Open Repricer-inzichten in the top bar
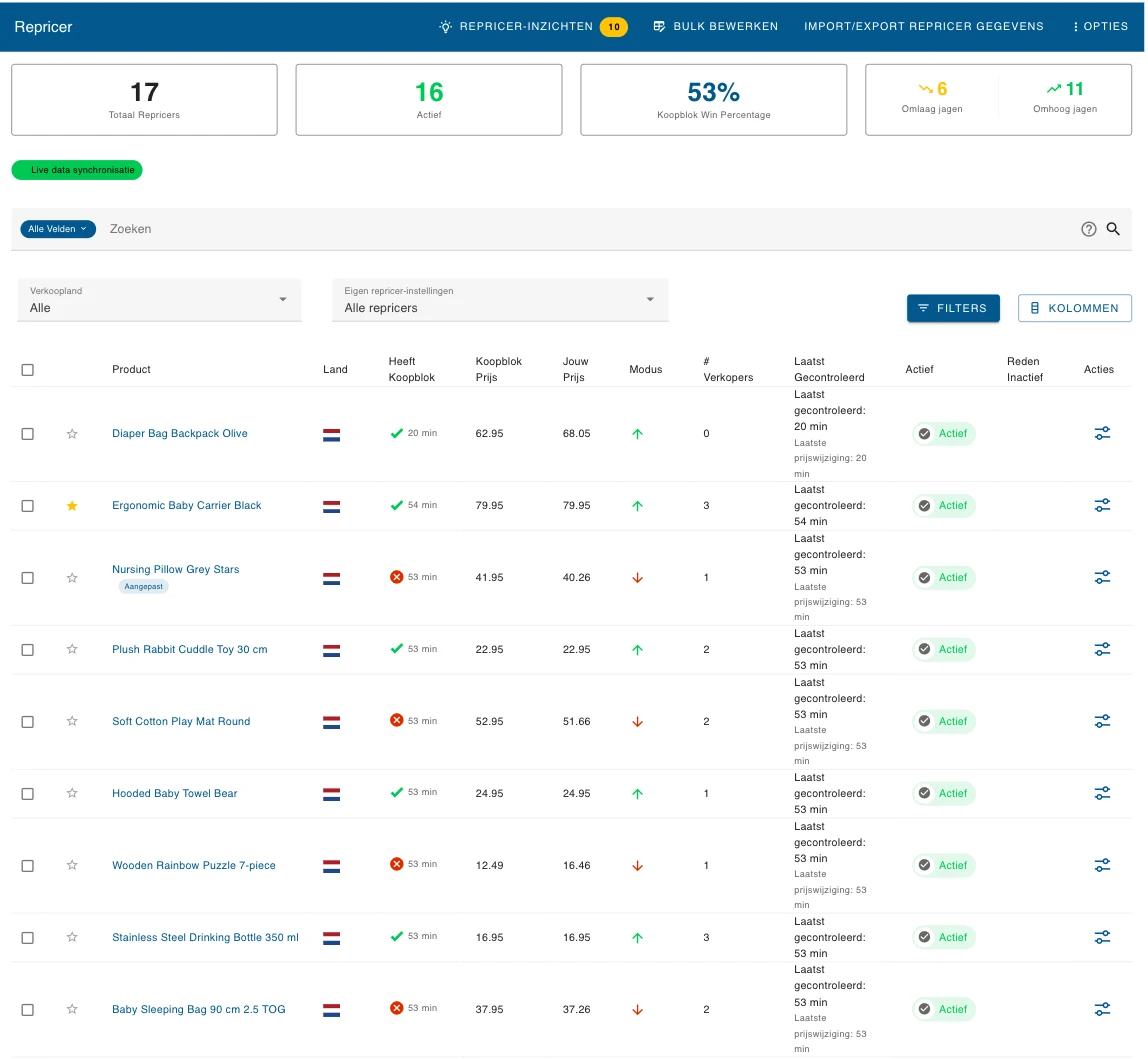 tap(532, 26)
